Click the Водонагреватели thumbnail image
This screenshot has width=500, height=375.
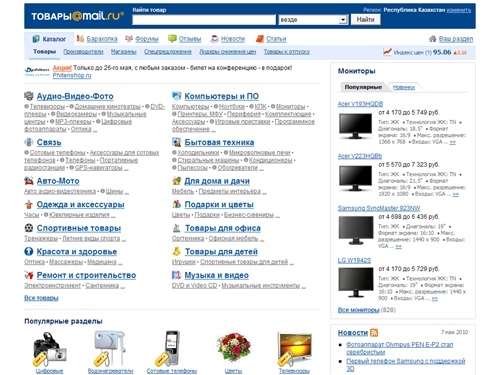(x=109, y=348)
